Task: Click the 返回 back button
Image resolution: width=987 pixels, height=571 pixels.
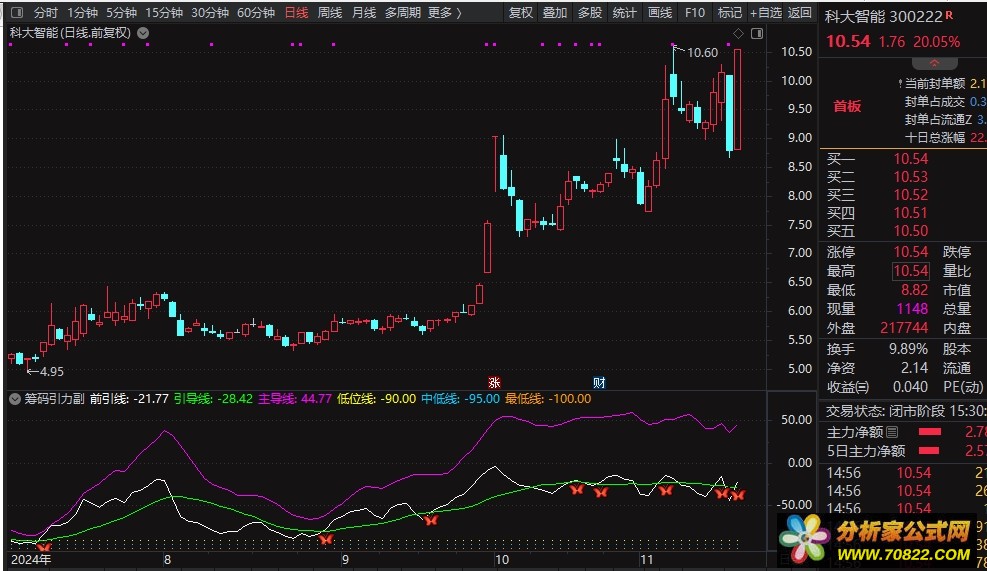Action: point(799,13)
